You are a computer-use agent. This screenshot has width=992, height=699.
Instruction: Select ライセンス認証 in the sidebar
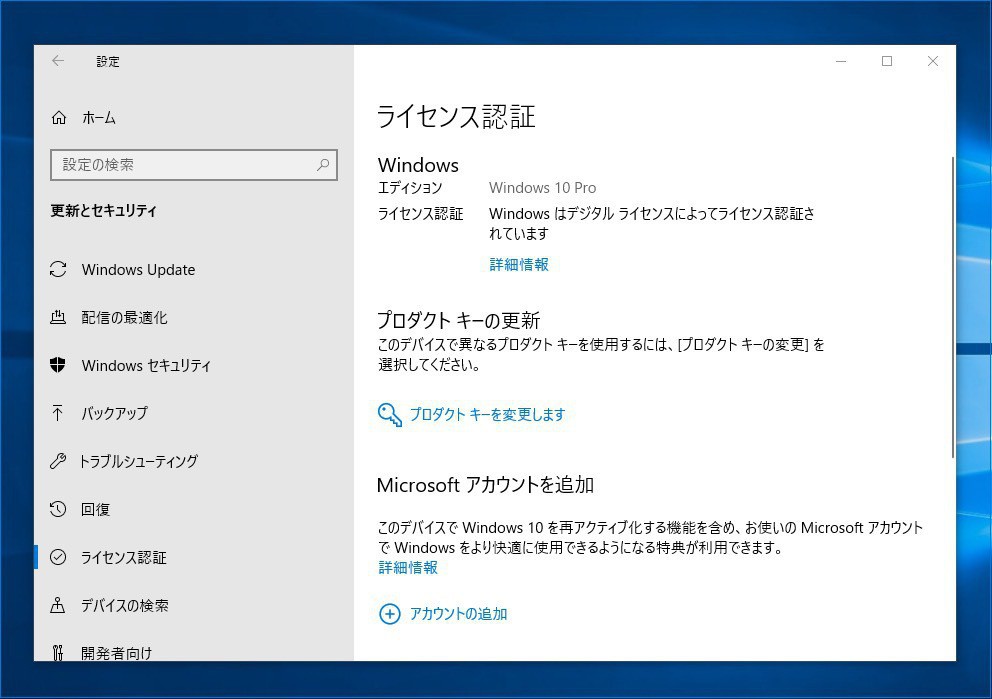[x=194, y=557]
